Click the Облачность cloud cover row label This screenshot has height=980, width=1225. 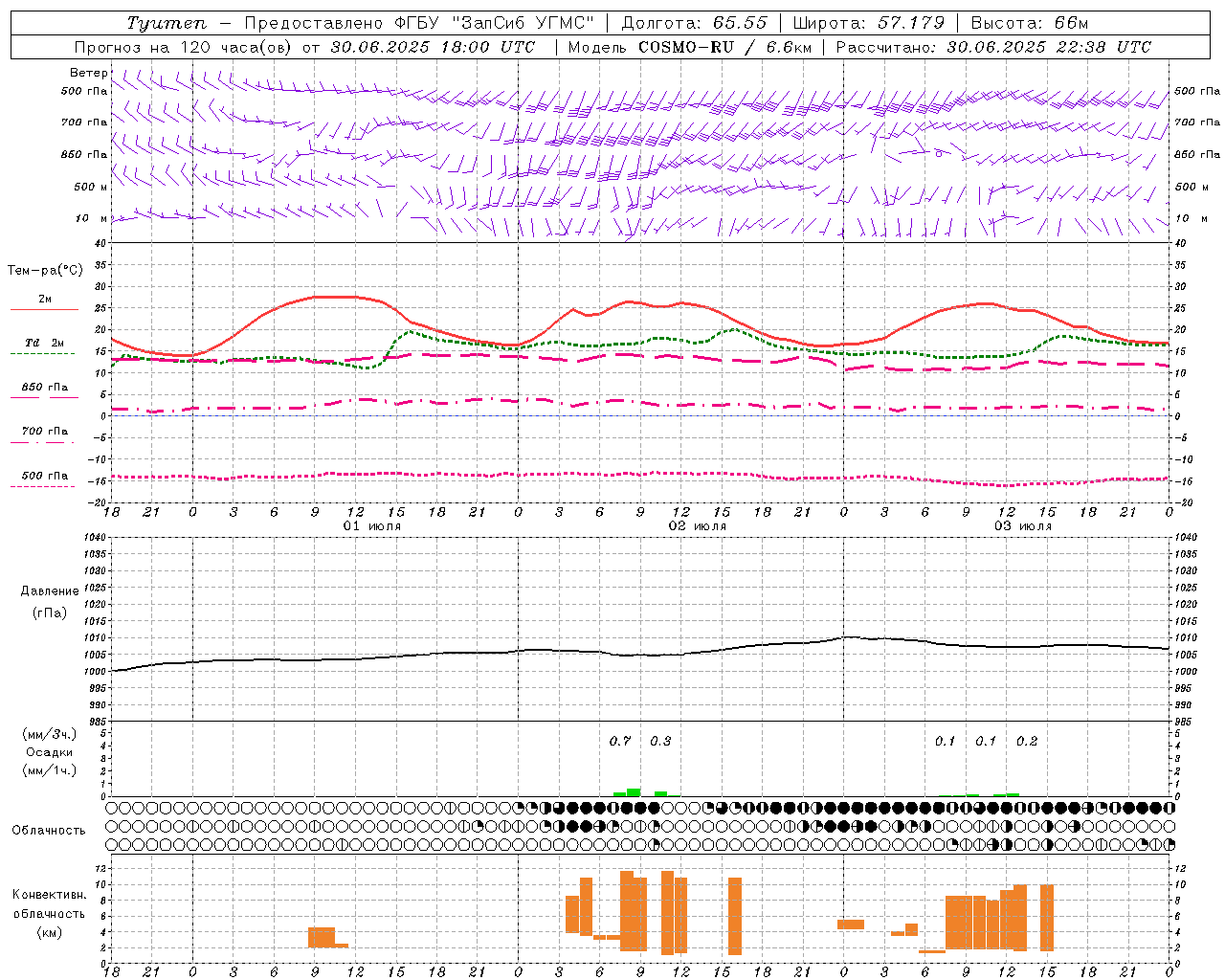pyautogui.click(x=49, y=830)
